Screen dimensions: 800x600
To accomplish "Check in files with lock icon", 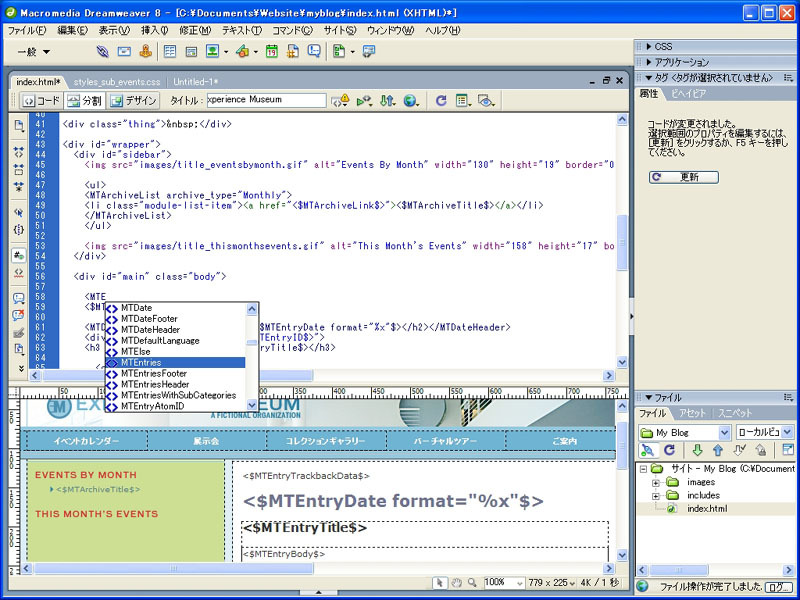I will point(760,450).
